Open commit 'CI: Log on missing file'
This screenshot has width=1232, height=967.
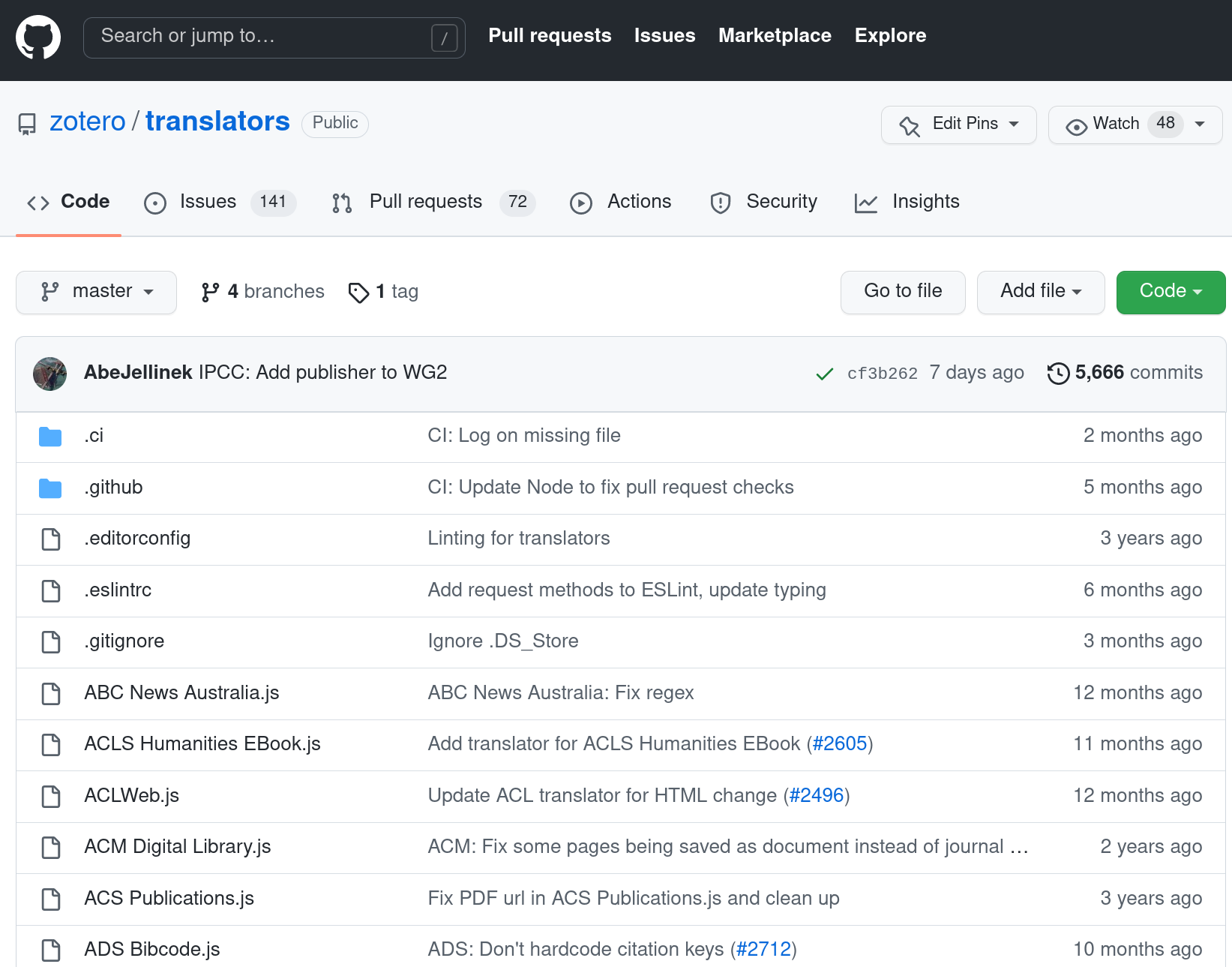(x=524, y=436)
